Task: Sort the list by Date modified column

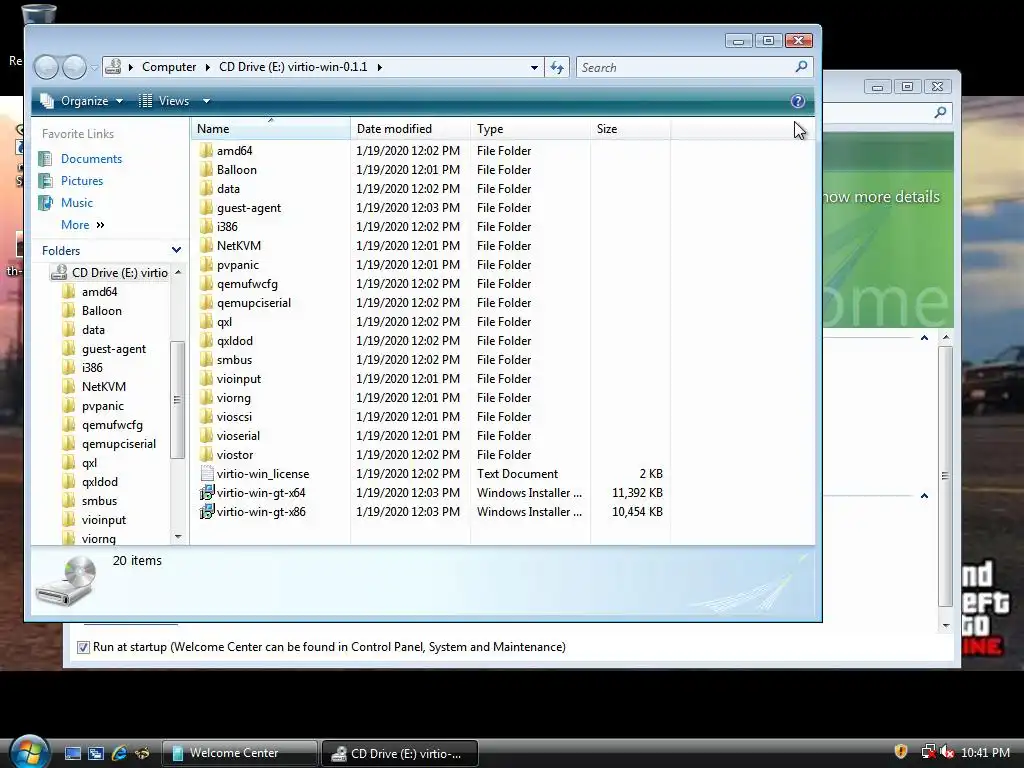Action: tap(410, 129)
